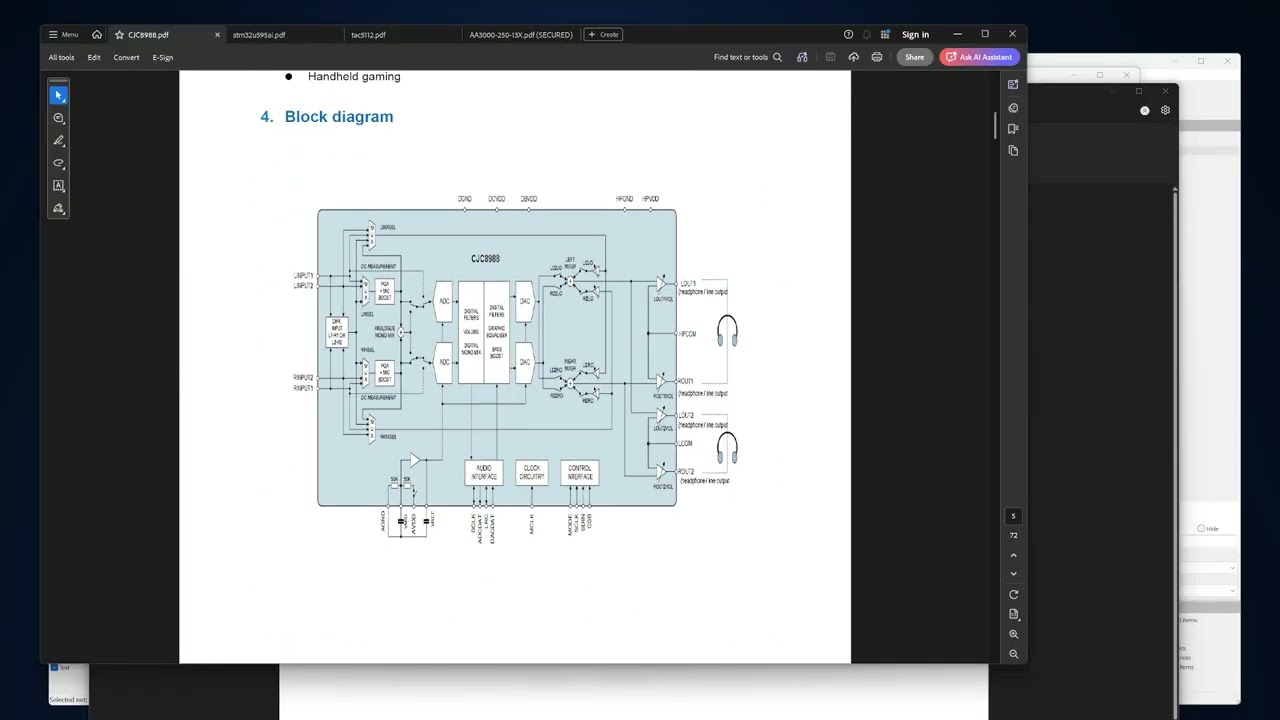Viewport: 1280px width, 720px height.
Task: Open the E-Sign menu
Action: [163, 57]
